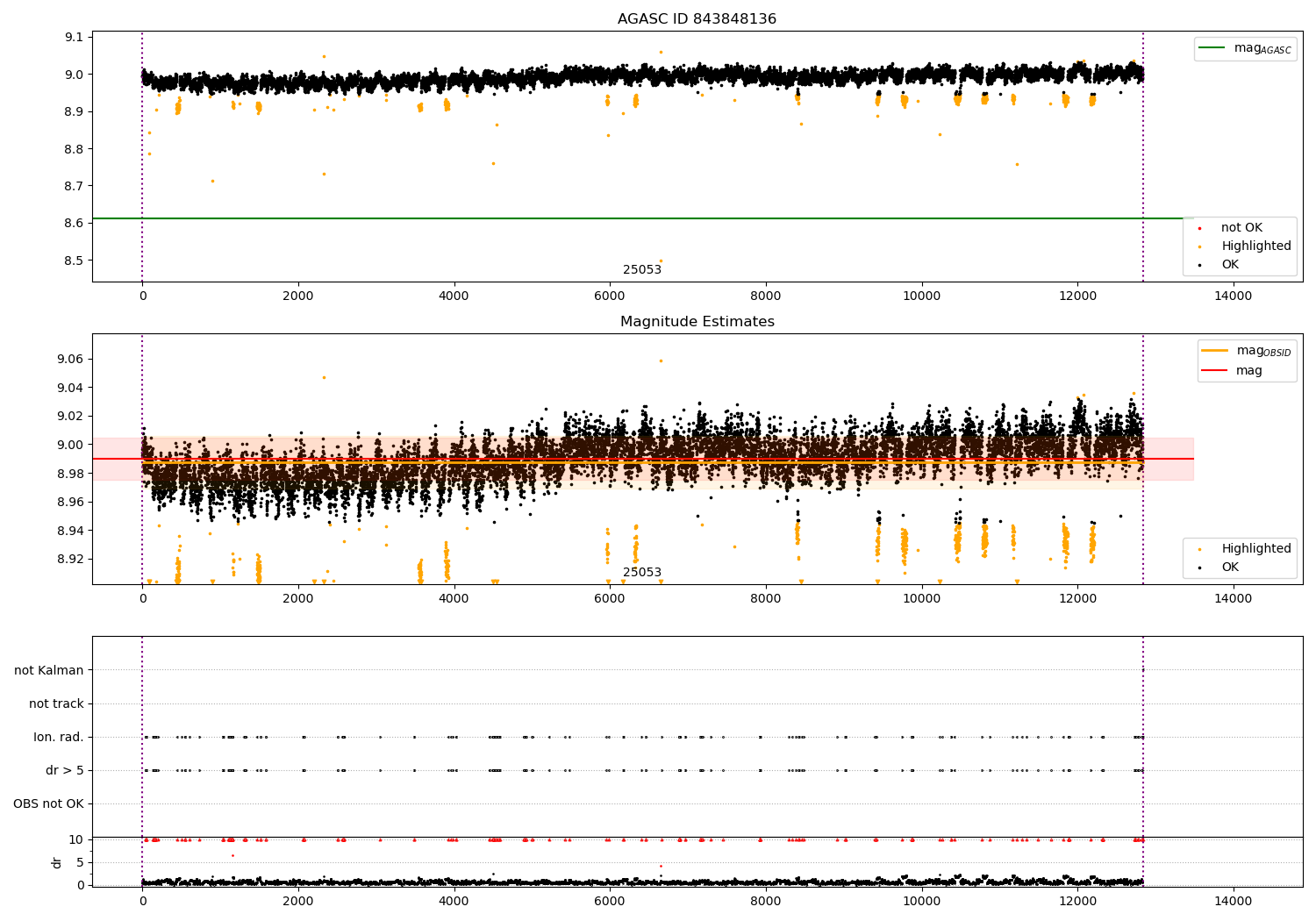Screen dimensions: 1316x921
Task: Click the black 'OK' legend entry in top plot
Action: tap(1230, 265)
